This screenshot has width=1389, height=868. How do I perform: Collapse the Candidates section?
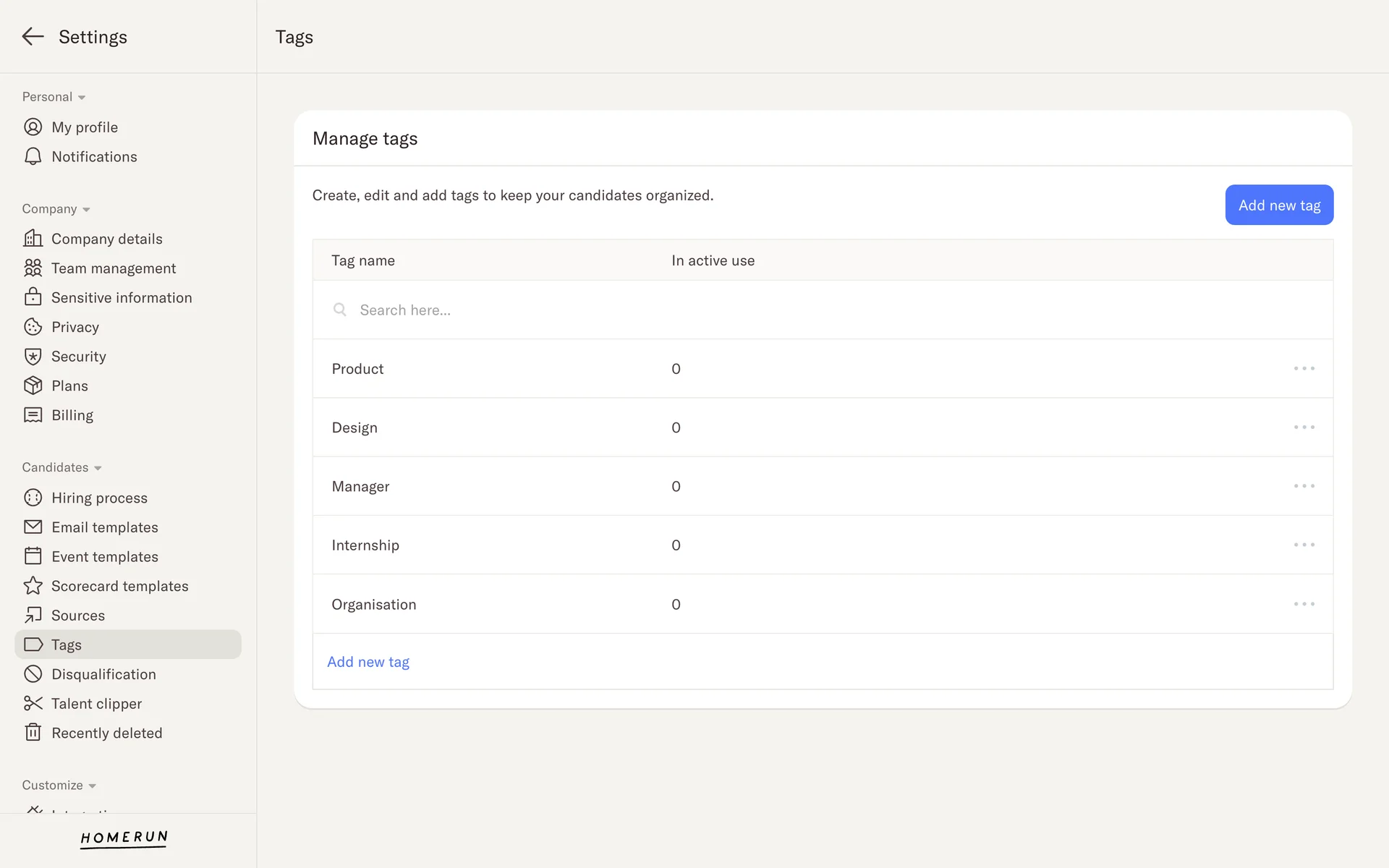(x=98, y=468)
